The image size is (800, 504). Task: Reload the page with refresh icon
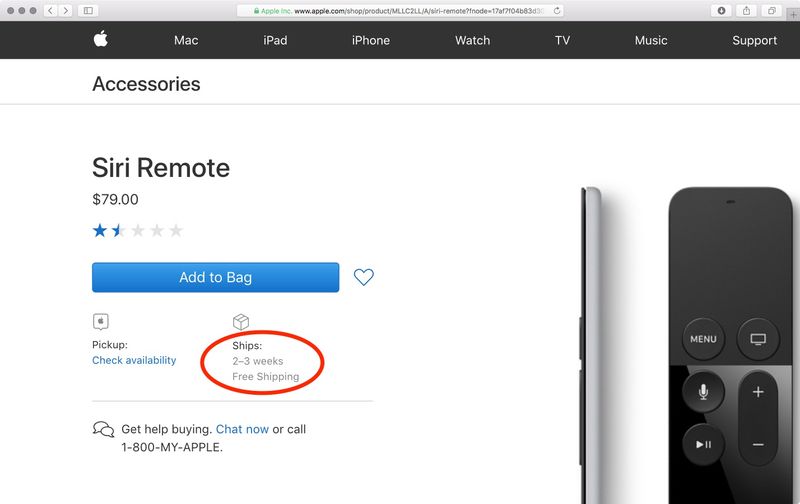point(557,10)
